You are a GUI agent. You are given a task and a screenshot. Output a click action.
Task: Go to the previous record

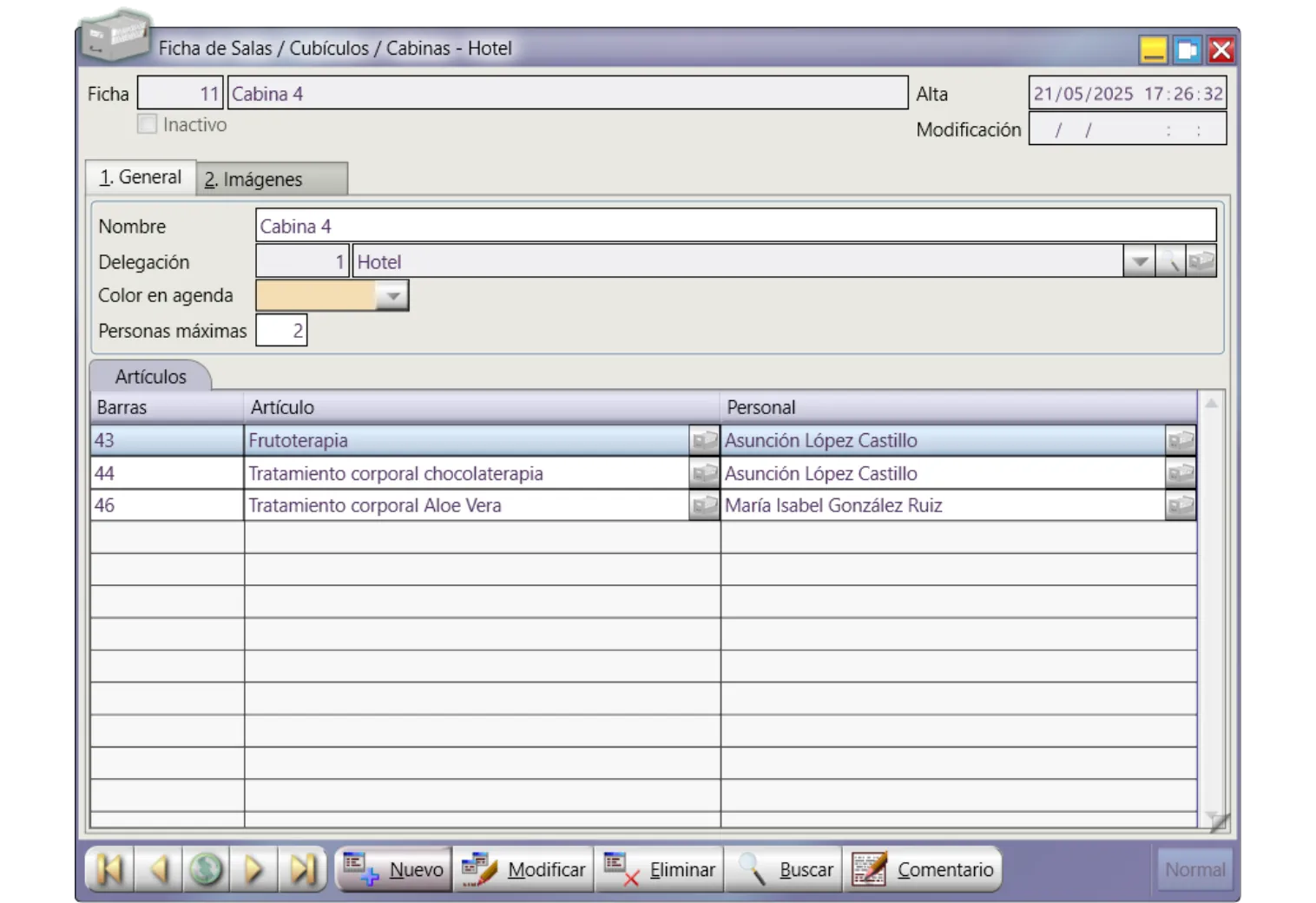click(158, 869)
